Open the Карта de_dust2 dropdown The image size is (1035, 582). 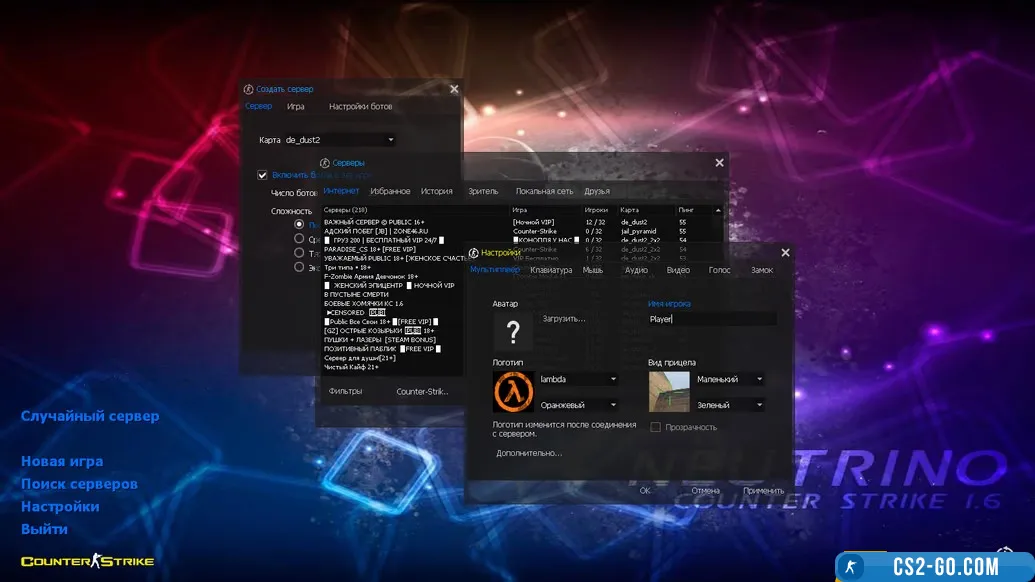[340, 140]
